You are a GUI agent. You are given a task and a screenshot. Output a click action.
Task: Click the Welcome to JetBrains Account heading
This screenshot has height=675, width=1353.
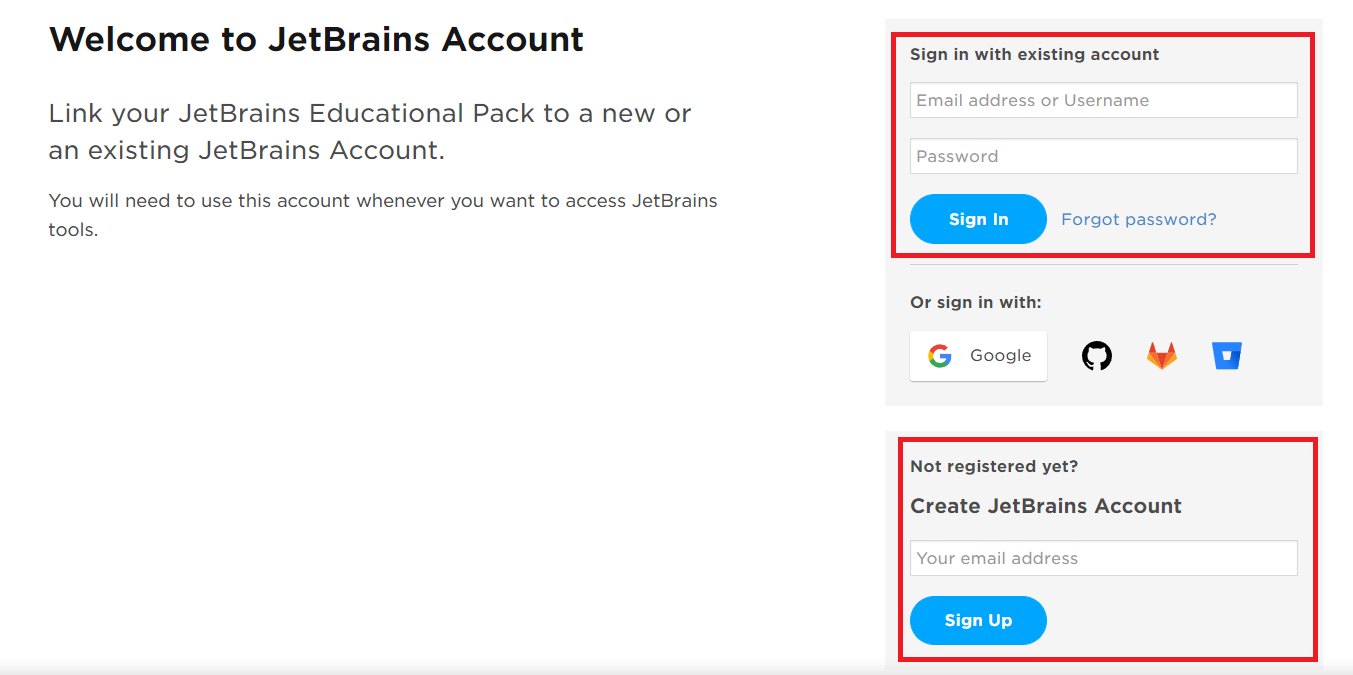pyautogui.click(x=316, y=39)
